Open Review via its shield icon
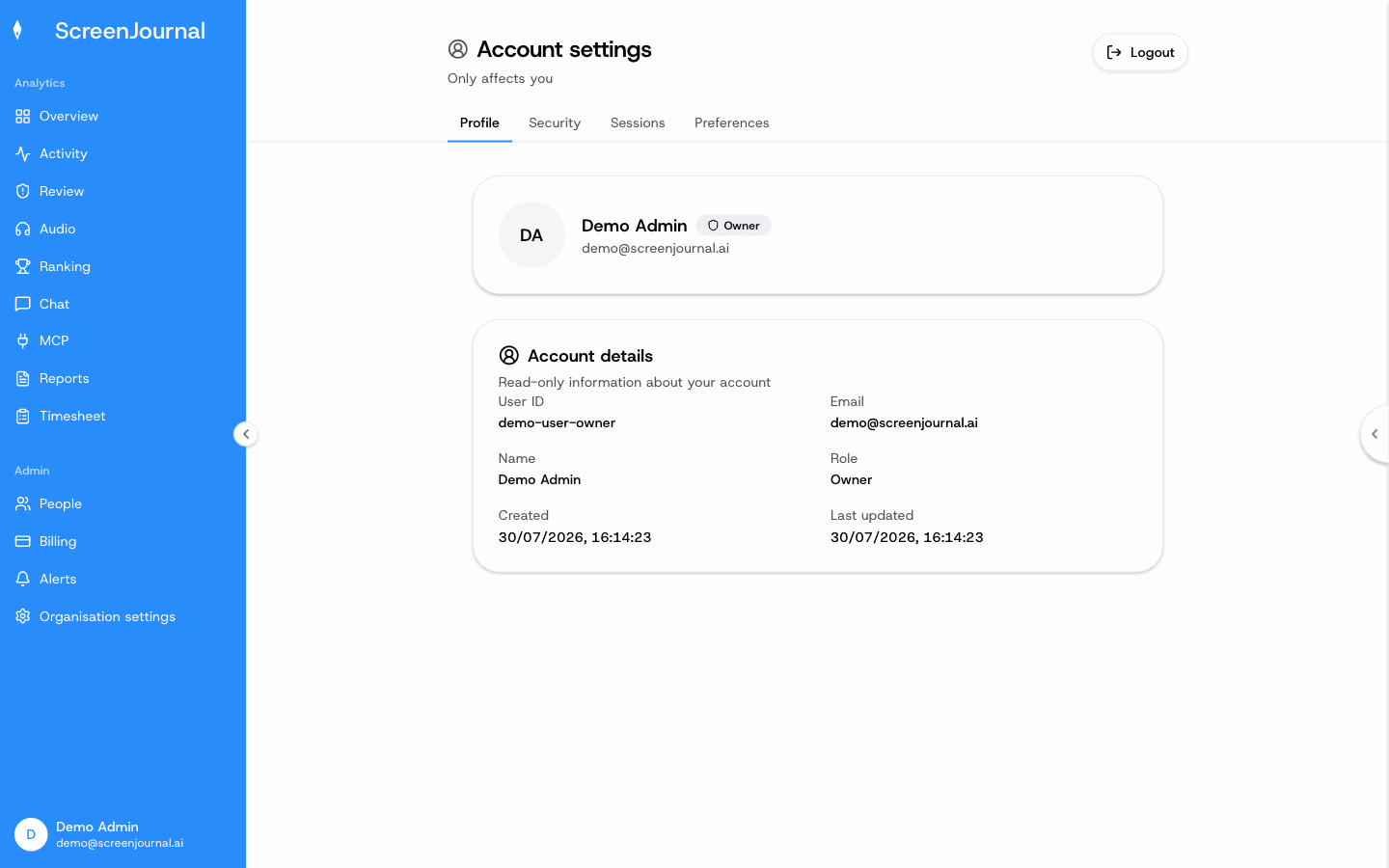Screen dimensions: 1389x868 [23, 192]
